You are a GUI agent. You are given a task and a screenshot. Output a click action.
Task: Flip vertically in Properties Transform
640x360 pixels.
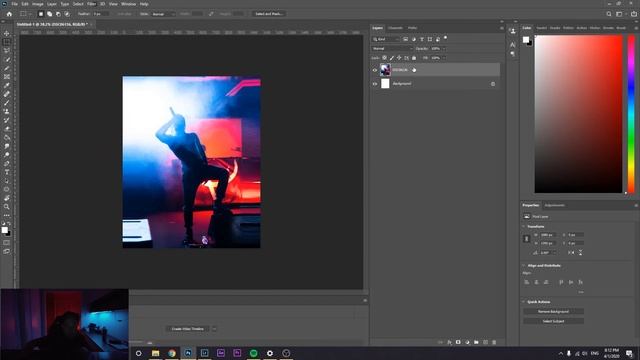[x=580, y=253]
